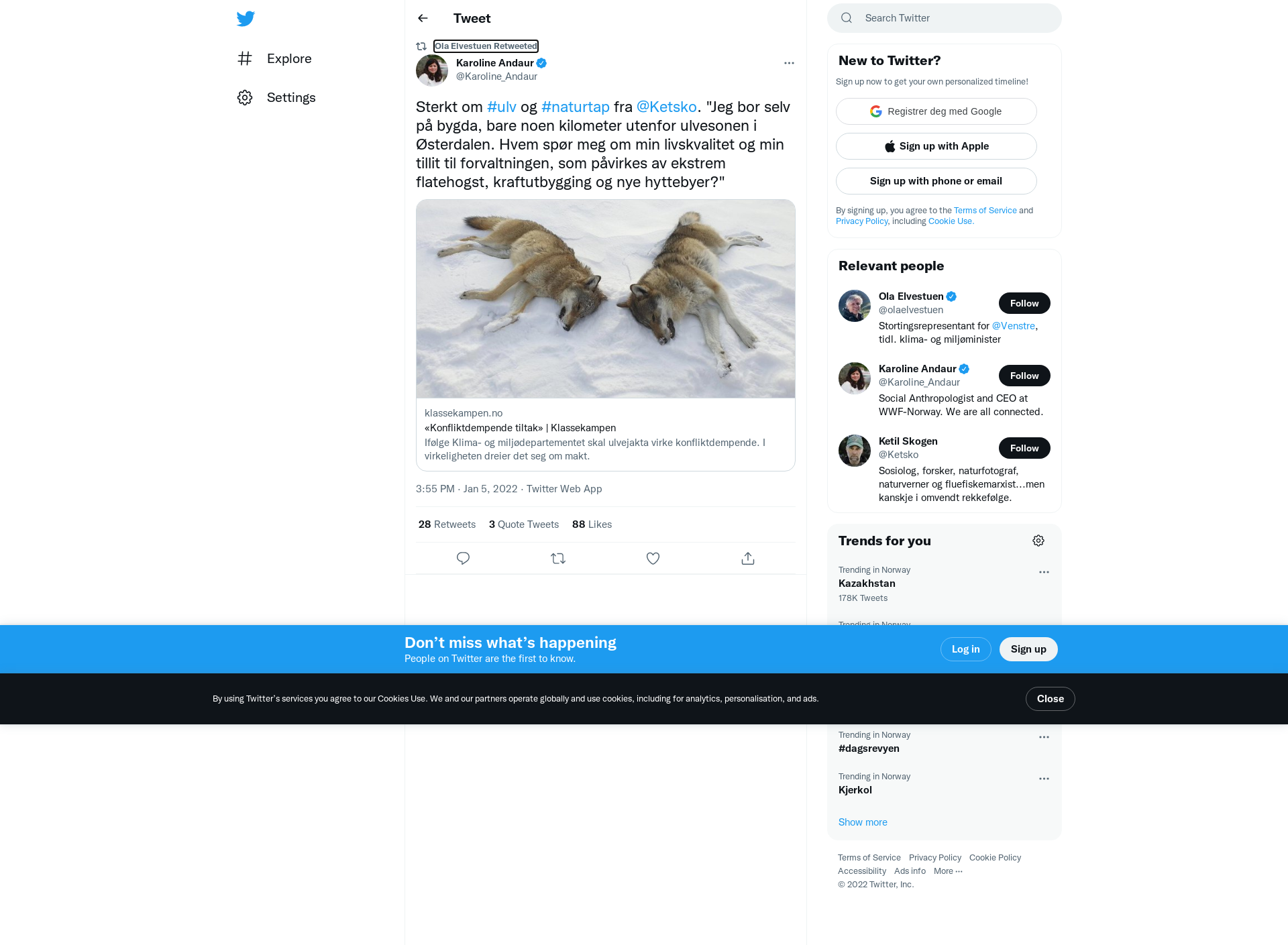Image resolution: width=1288 pixels, height=945 pixels.
Task: Expand More footer links menu
Action: [x=948, y=871]
